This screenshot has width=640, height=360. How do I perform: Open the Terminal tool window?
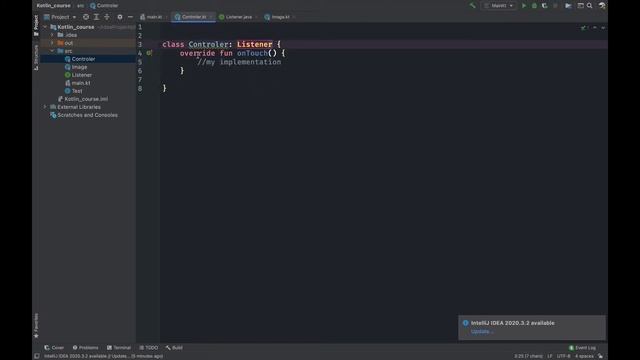pos(119,348)
